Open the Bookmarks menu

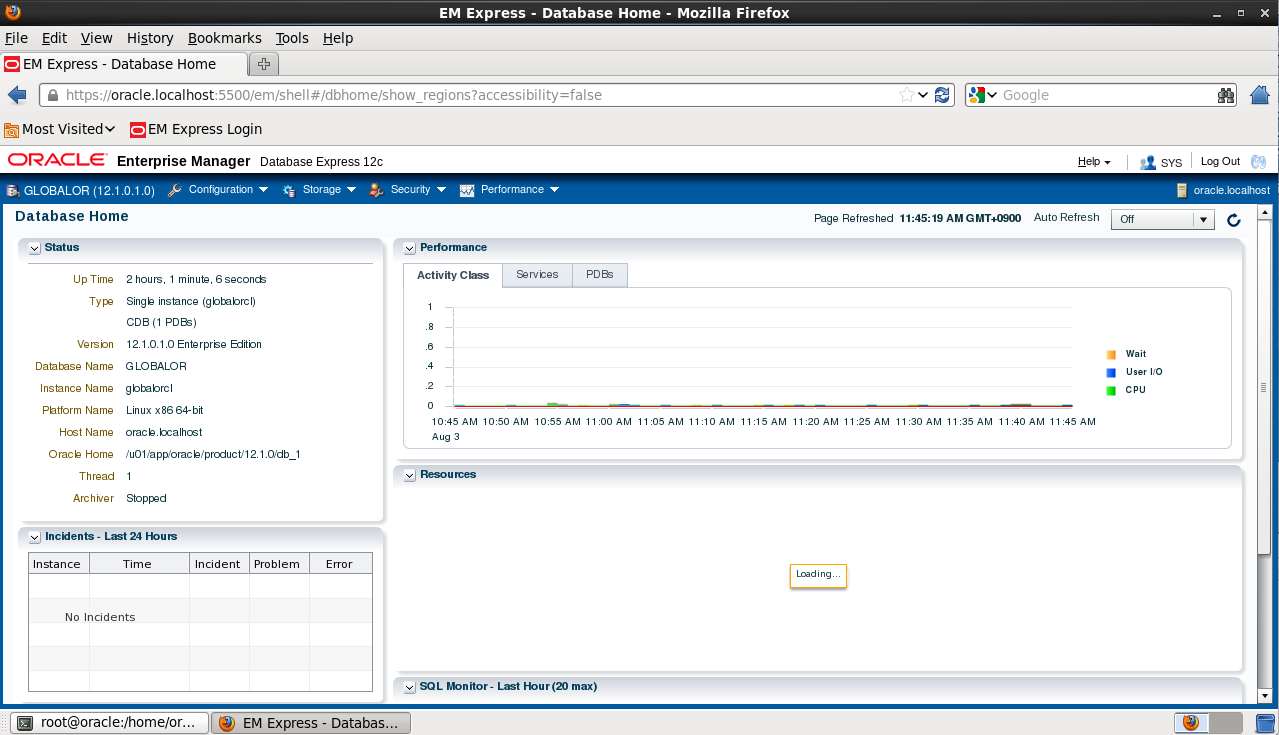click(x=224, y=38)
